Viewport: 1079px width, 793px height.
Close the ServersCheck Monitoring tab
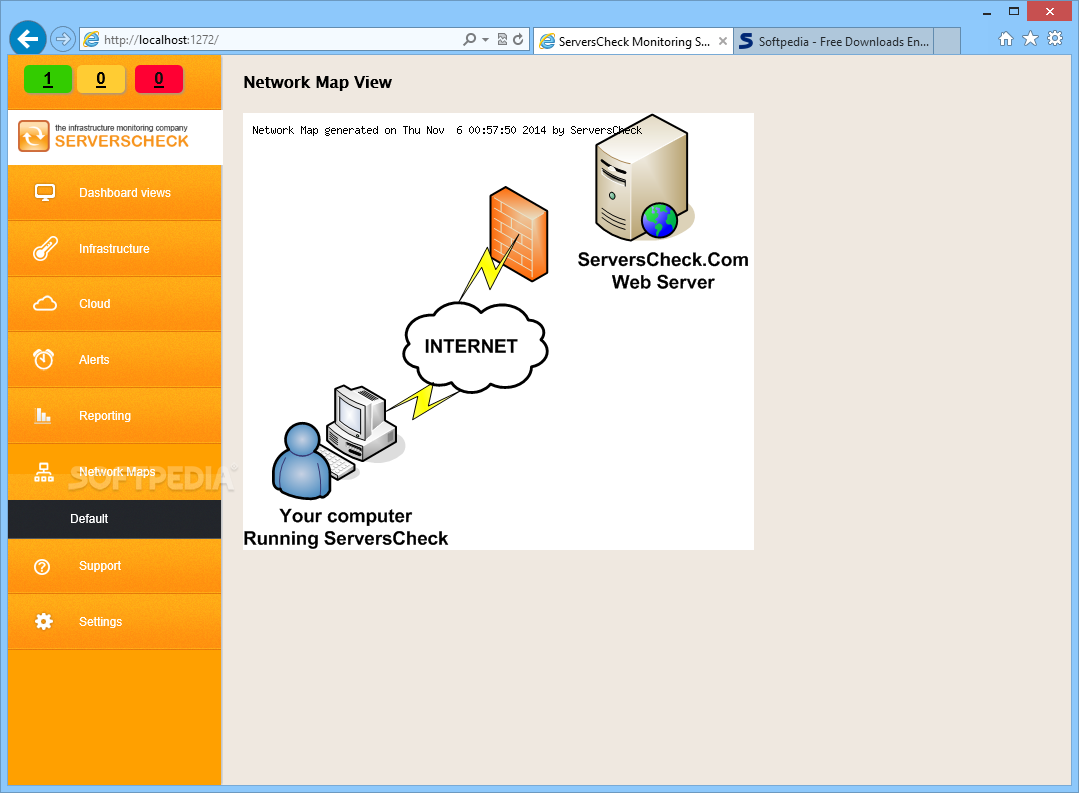coord(723,41)
